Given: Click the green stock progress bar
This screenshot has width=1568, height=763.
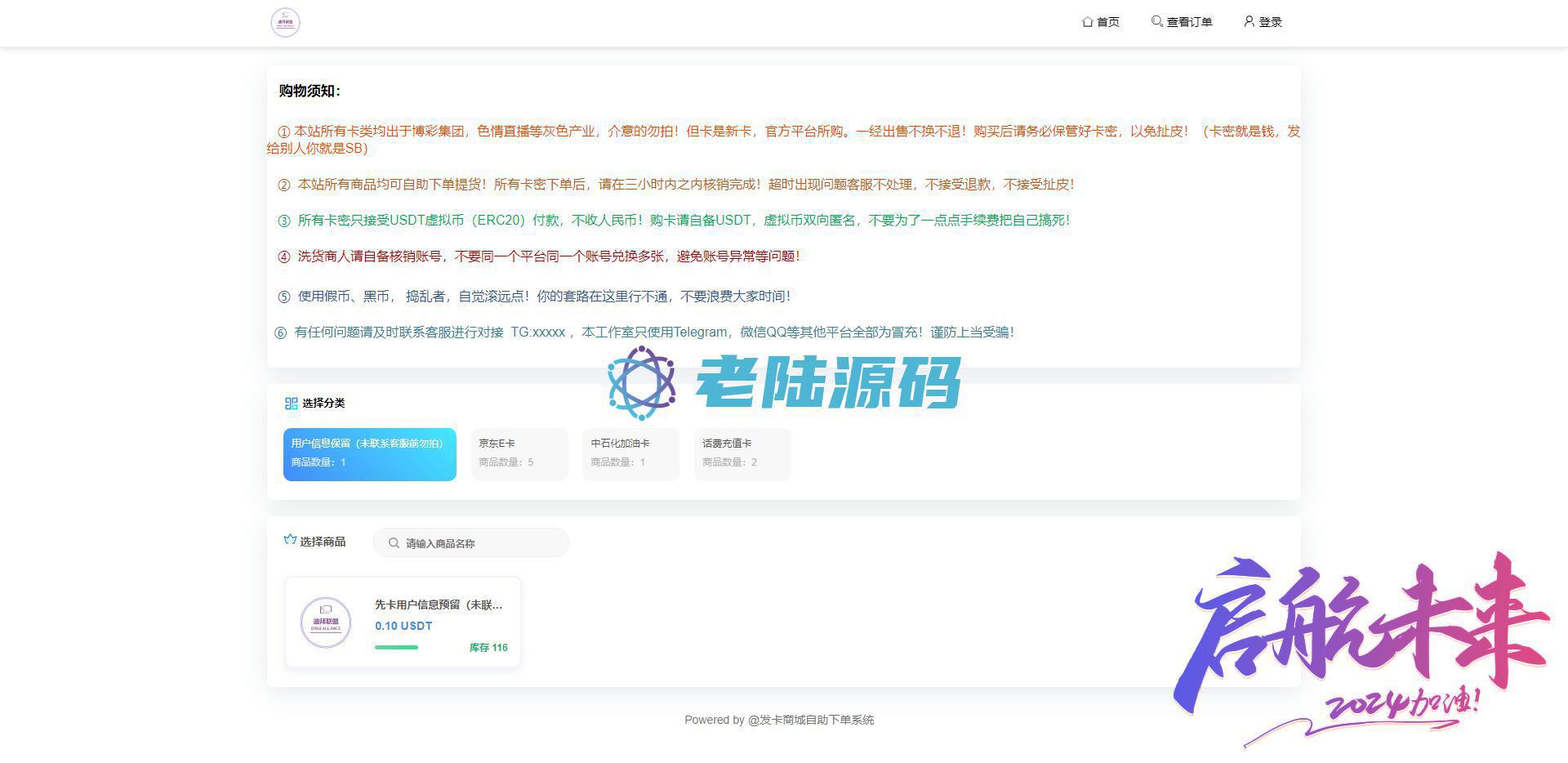Looking at the screenshot, I should click(x=396, y=648).
